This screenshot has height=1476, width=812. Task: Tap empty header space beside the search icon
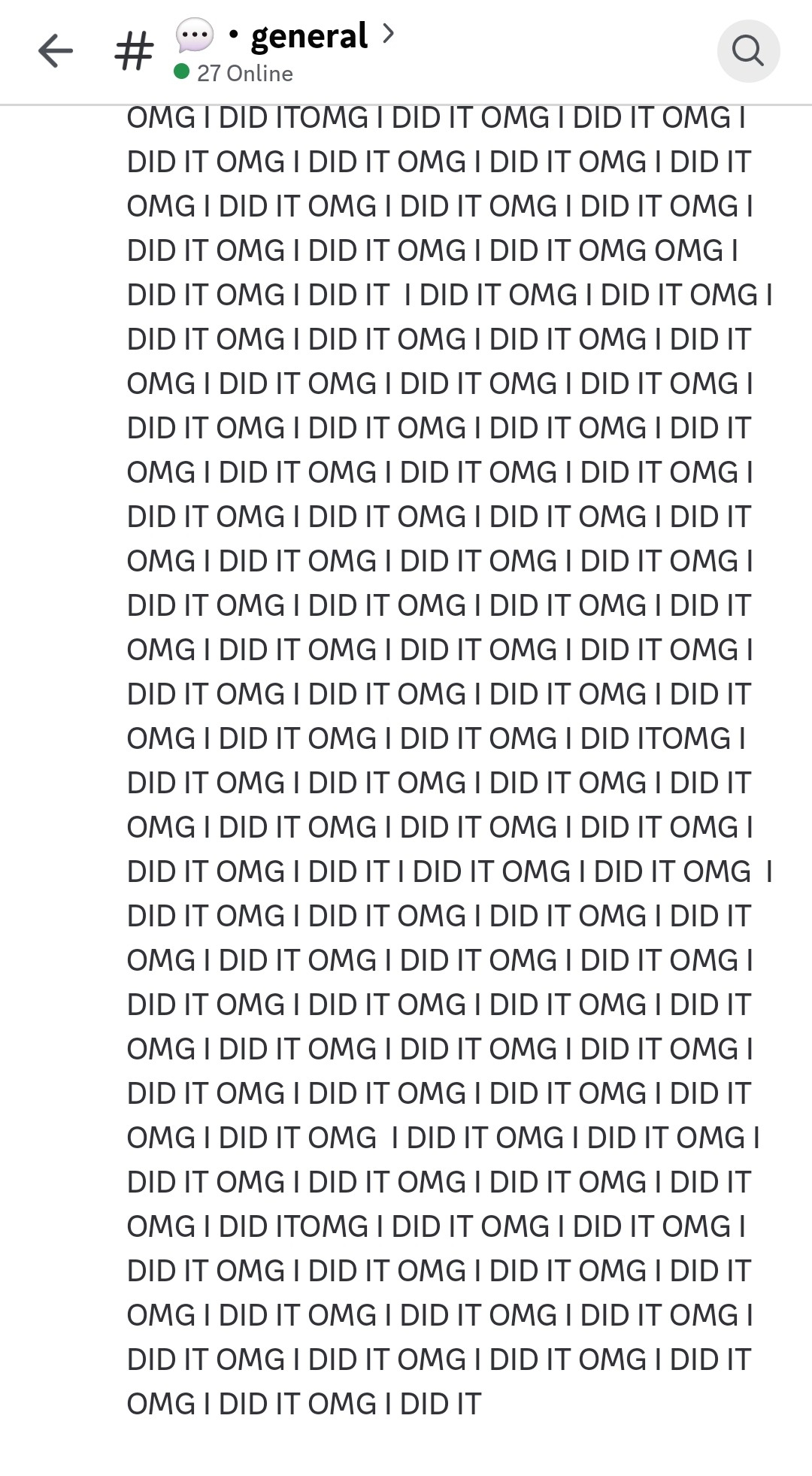click(x=556, y=51)
